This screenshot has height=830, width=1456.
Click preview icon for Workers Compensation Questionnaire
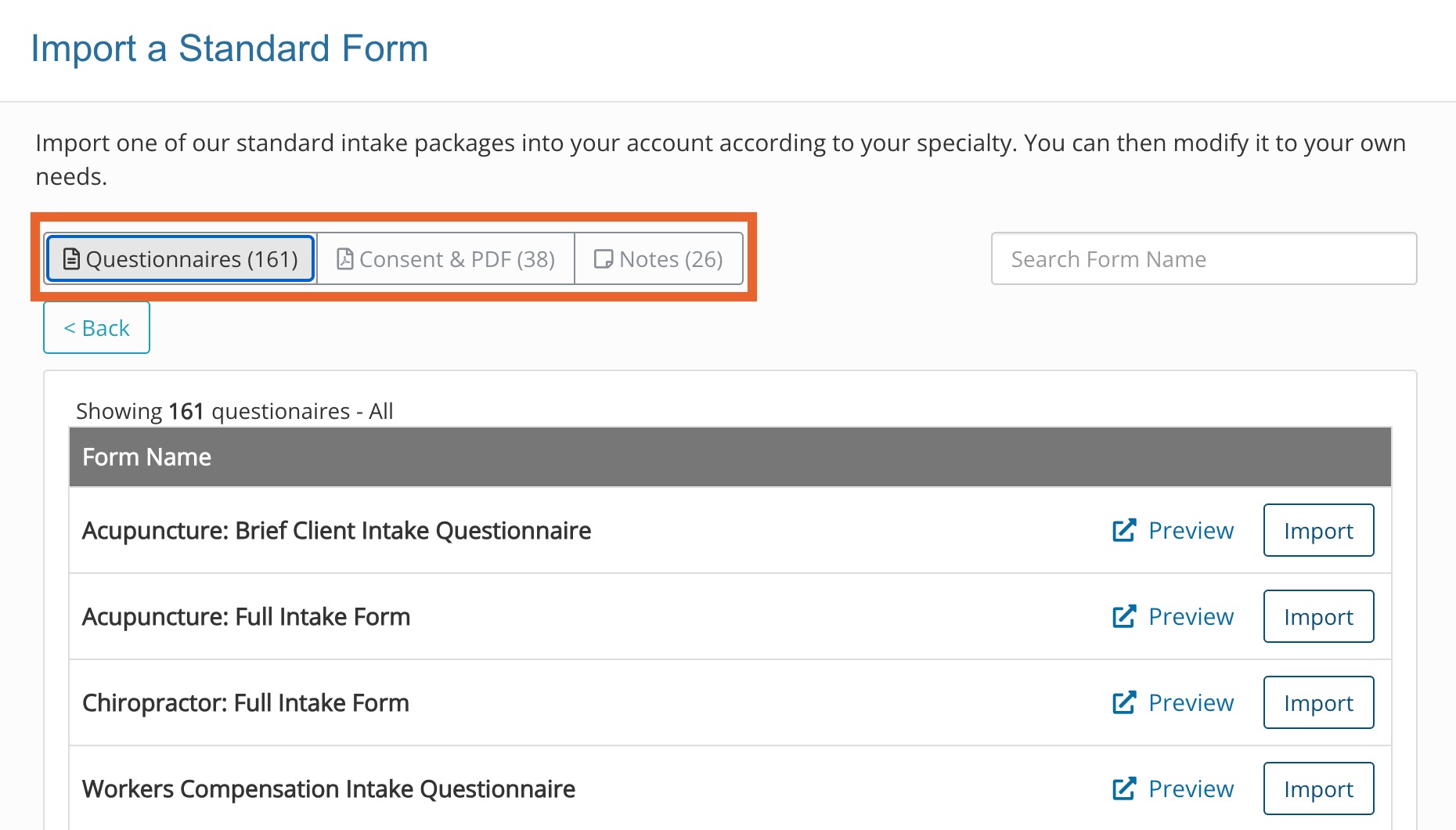click(1124, 788)
